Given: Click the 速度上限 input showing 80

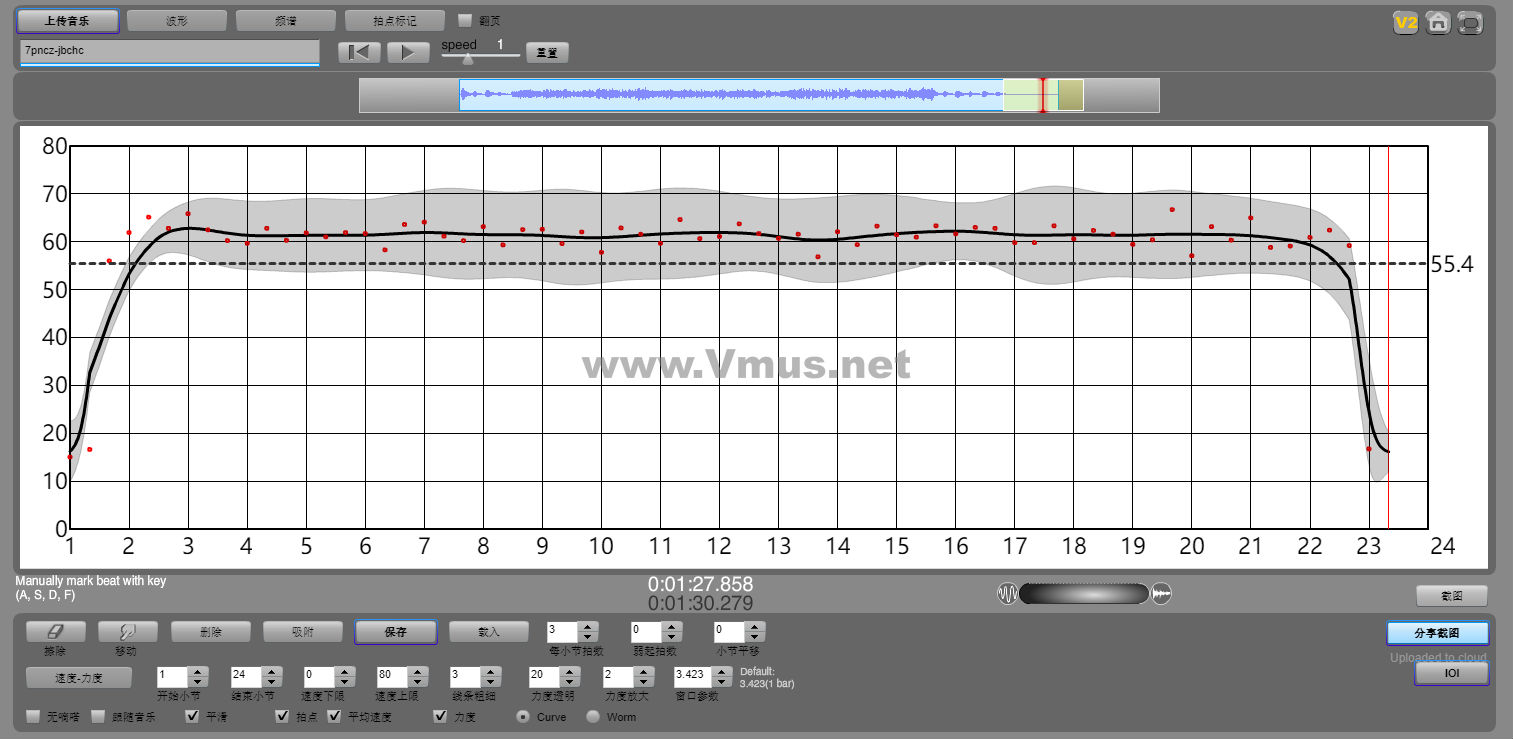Looking at the screenshot, I should pos(394,677).
